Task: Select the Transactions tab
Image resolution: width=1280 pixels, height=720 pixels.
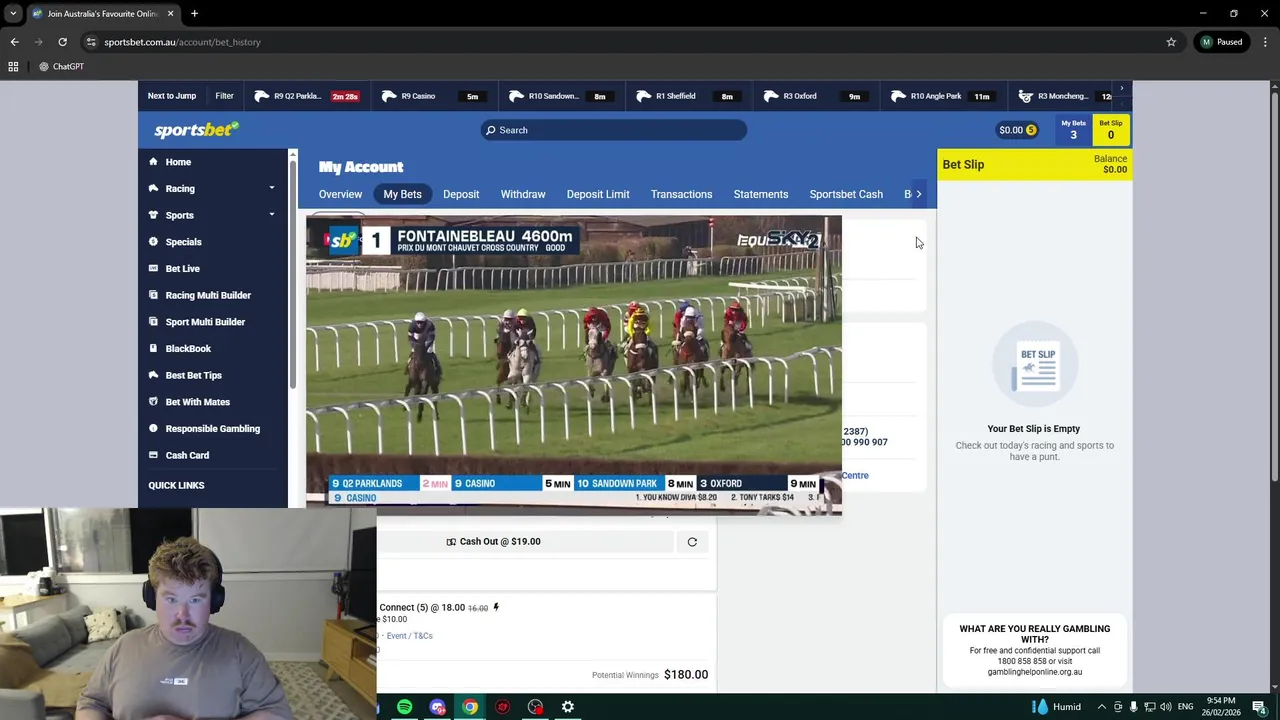Action: [x=681, y=194]
